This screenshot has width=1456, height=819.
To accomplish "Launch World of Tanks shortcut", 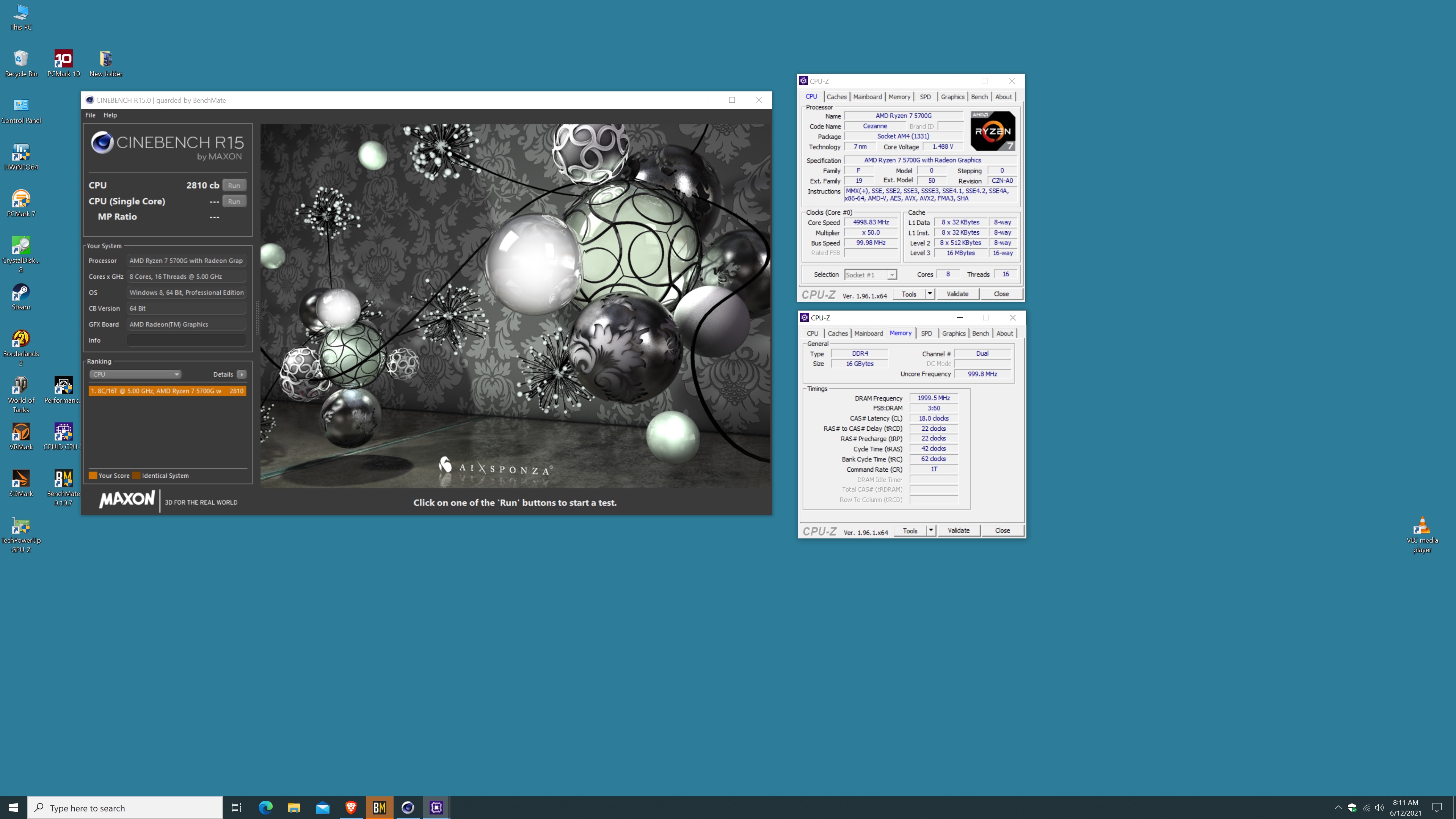I will point(21,394).
